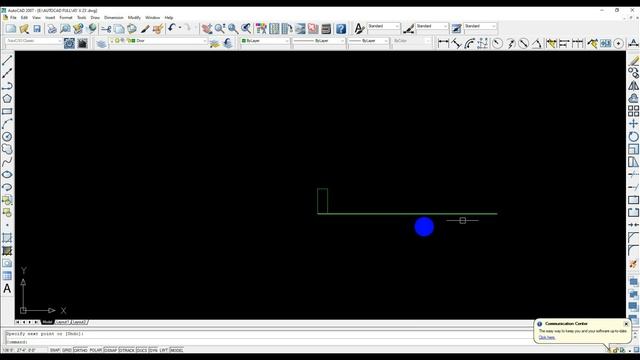The width and height of the screenshot is (640, 360).
Task: Select the Circle draw tool
Action: coord(7,136)
